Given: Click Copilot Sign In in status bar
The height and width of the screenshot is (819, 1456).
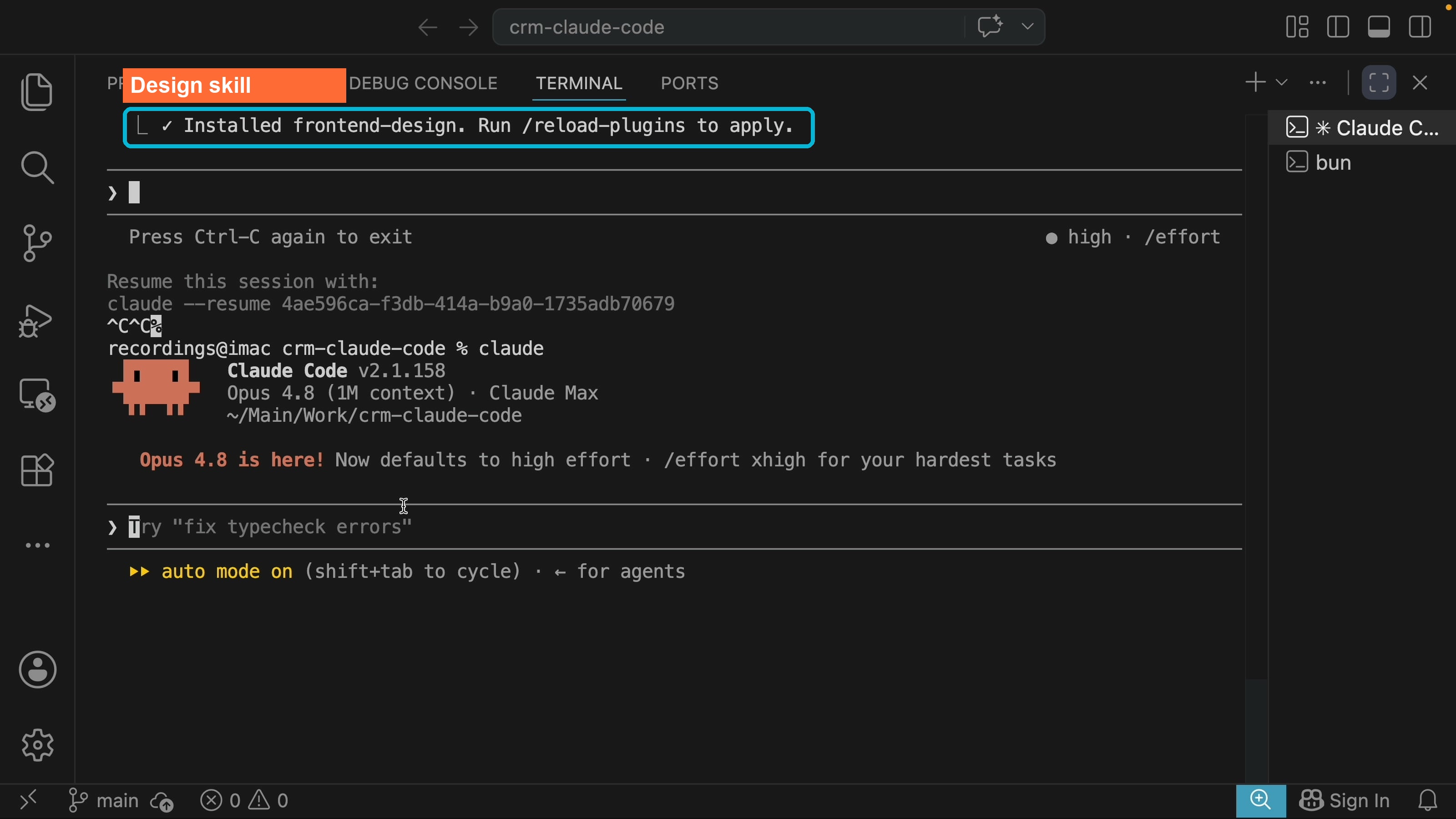Looking at the screenshot, I should 1344,800.
